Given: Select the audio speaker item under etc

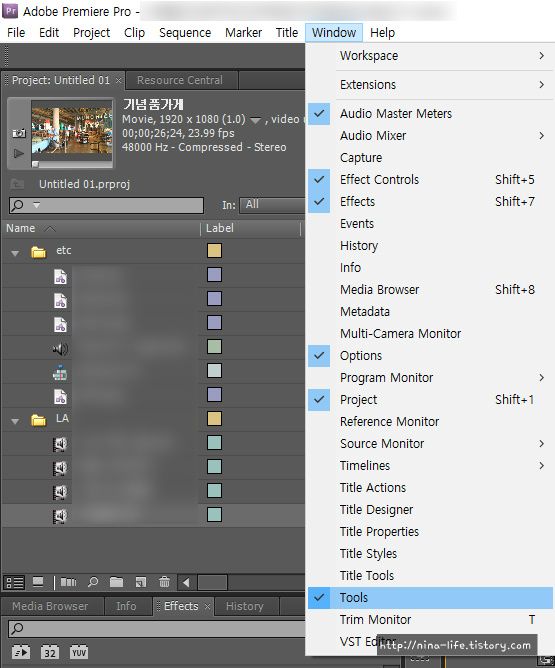Looking at the screenshot, I should (60, 349).
